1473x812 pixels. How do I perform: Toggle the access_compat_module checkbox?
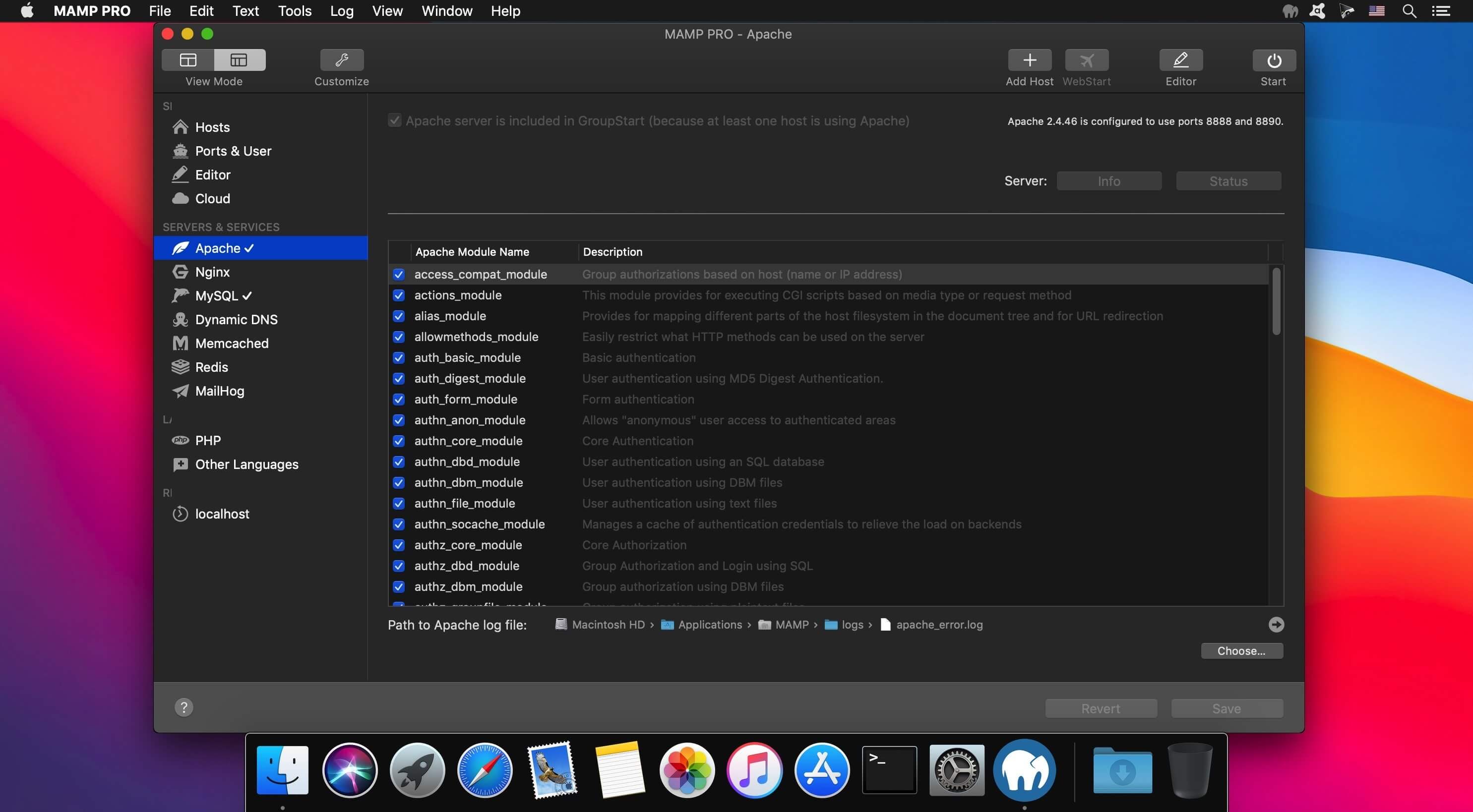coord(397,274)
